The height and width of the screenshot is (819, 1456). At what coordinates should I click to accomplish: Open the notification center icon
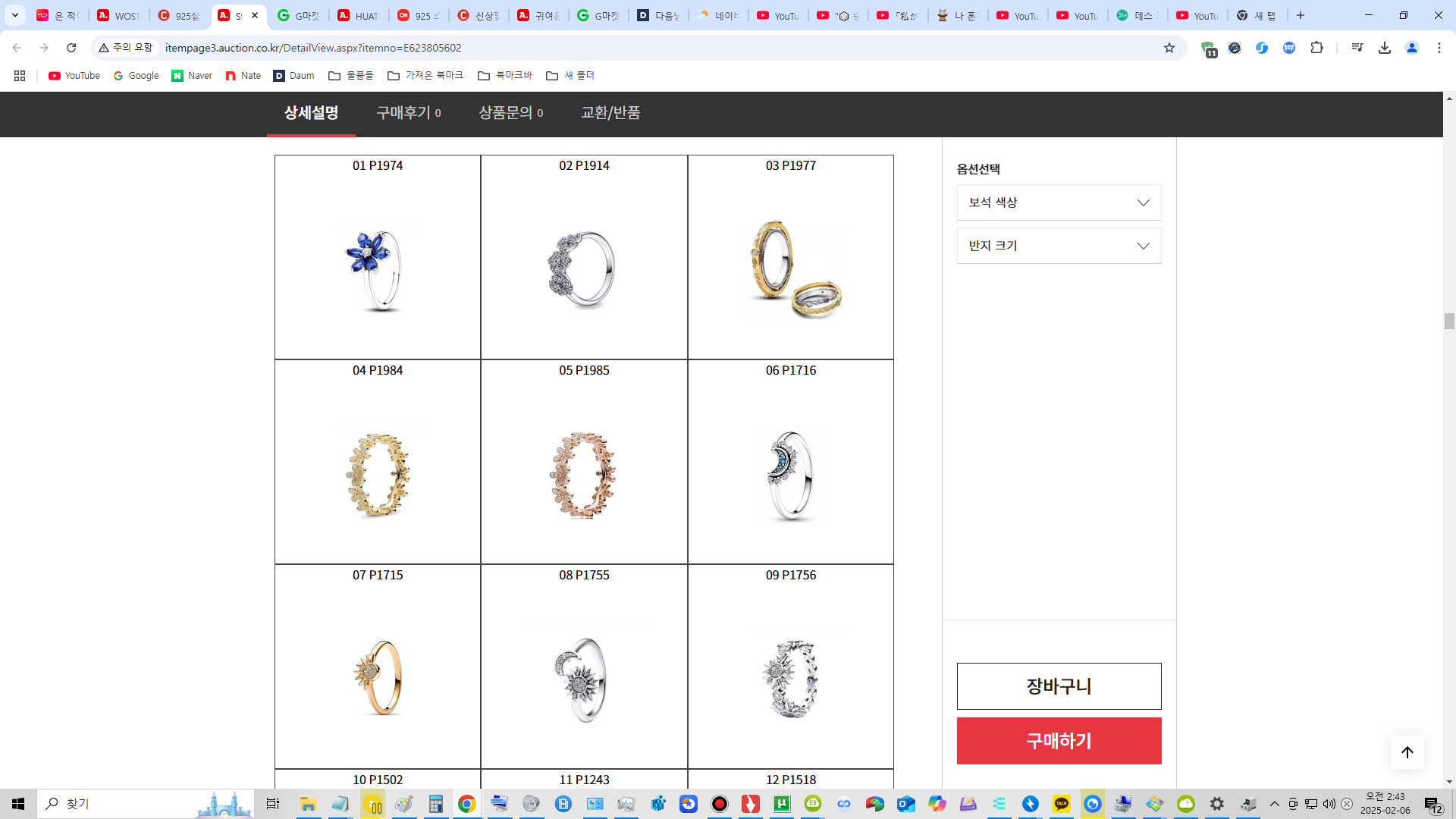1432,804
